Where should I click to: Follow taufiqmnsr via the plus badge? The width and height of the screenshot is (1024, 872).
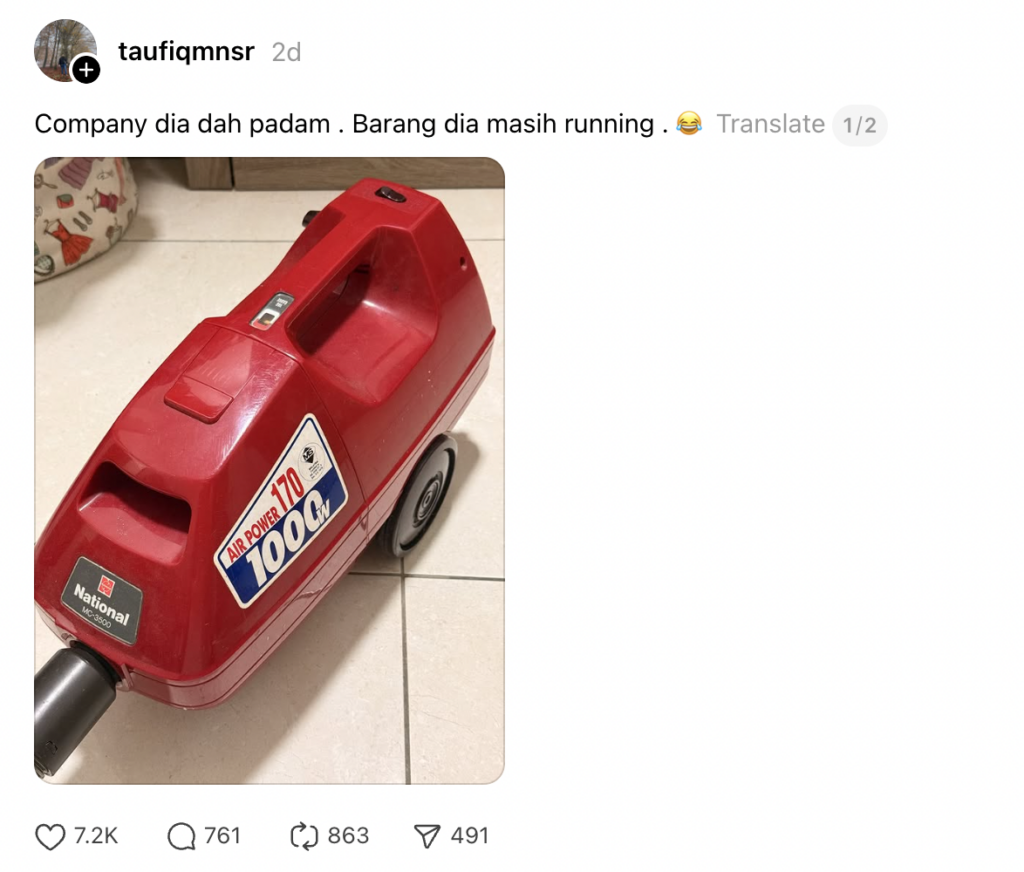tap(86, 69)
